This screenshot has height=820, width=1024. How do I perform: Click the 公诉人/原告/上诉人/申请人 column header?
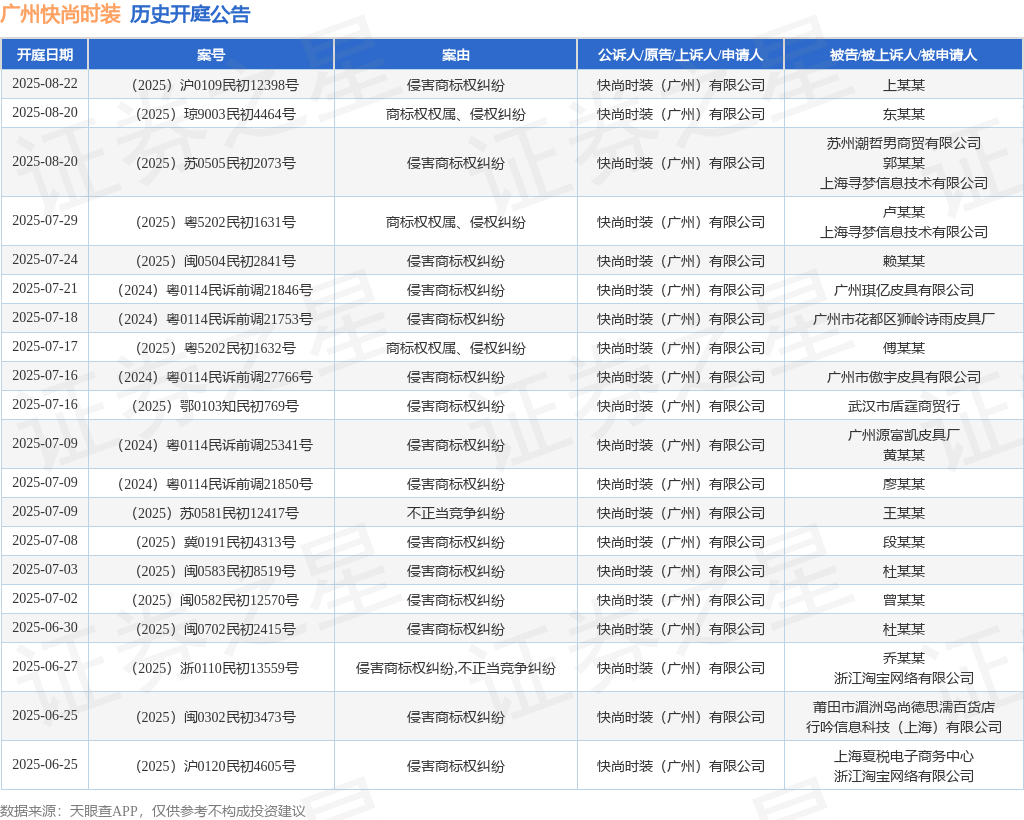680,55
